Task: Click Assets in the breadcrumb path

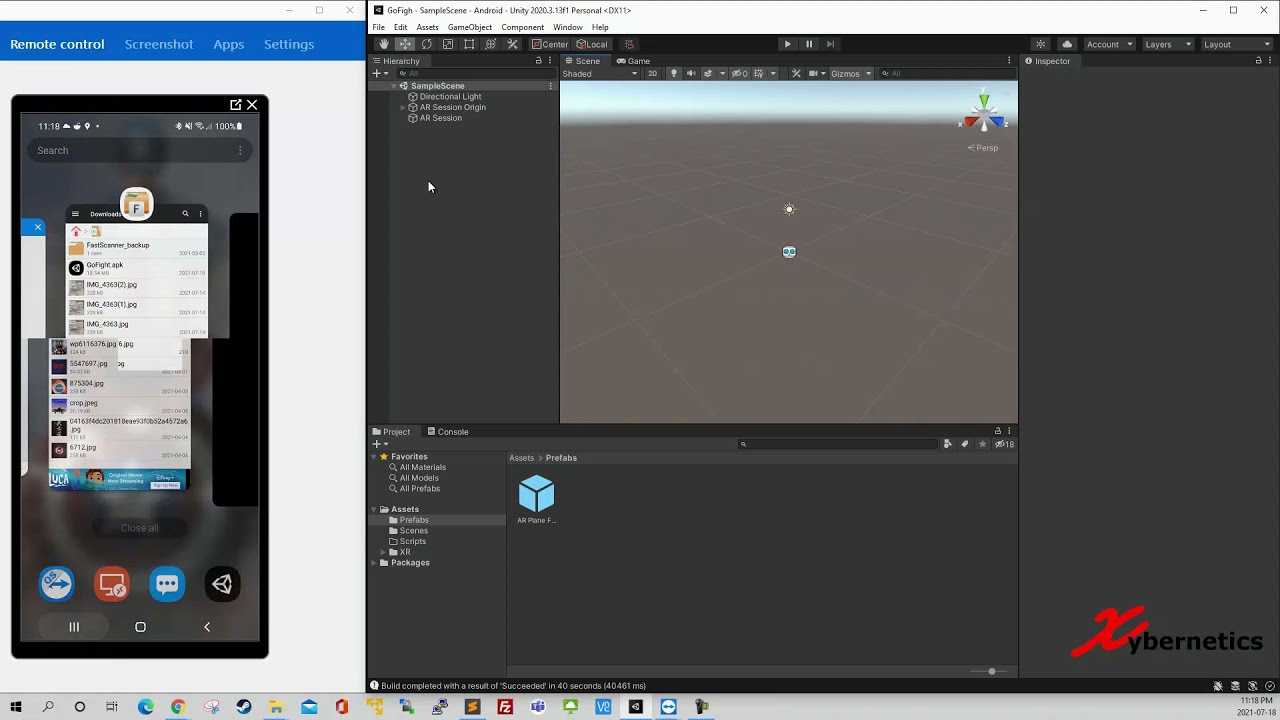Action: click(x=521, y=458)
